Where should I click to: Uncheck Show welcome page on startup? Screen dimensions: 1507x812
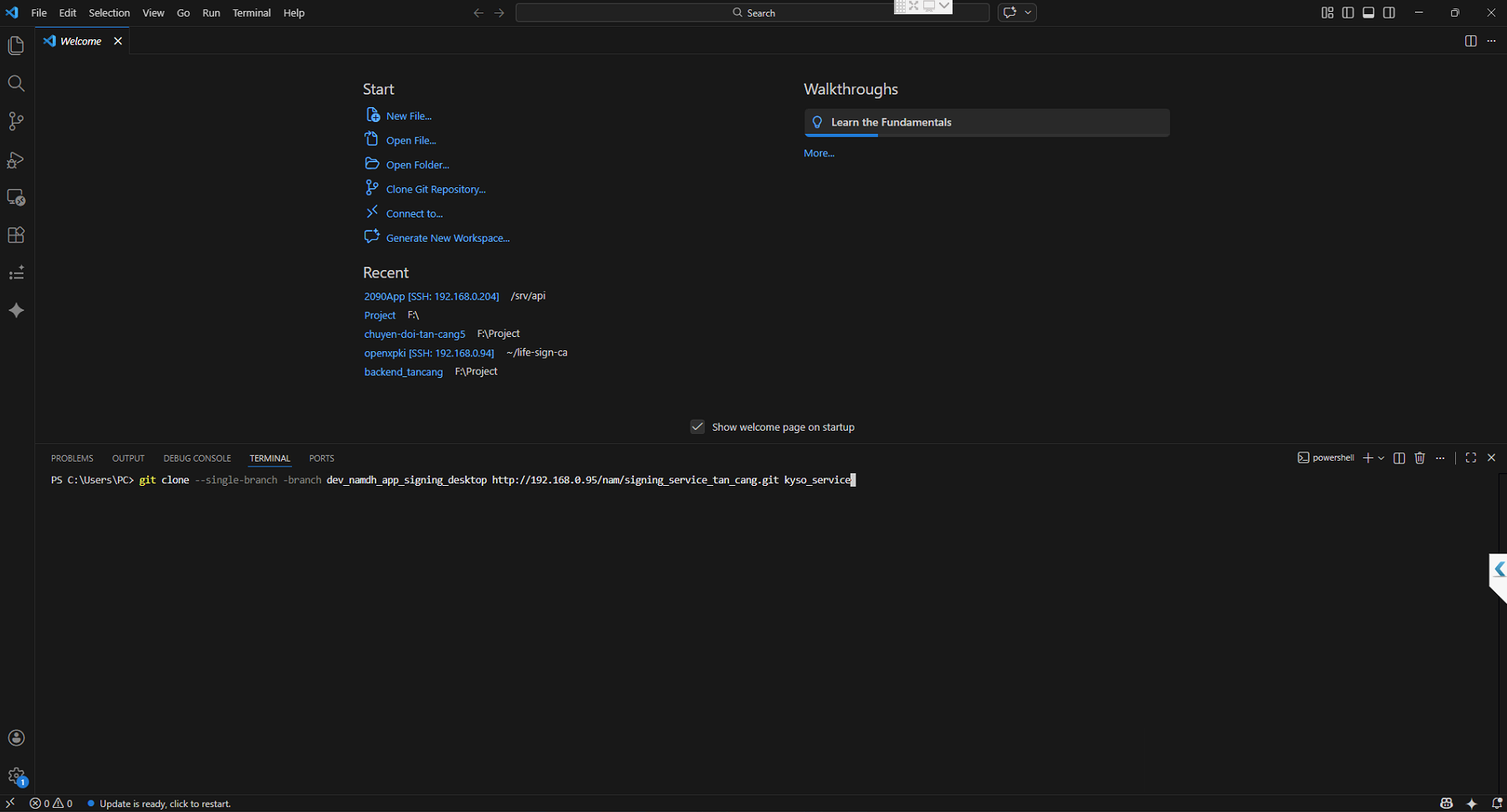point(697,426)
